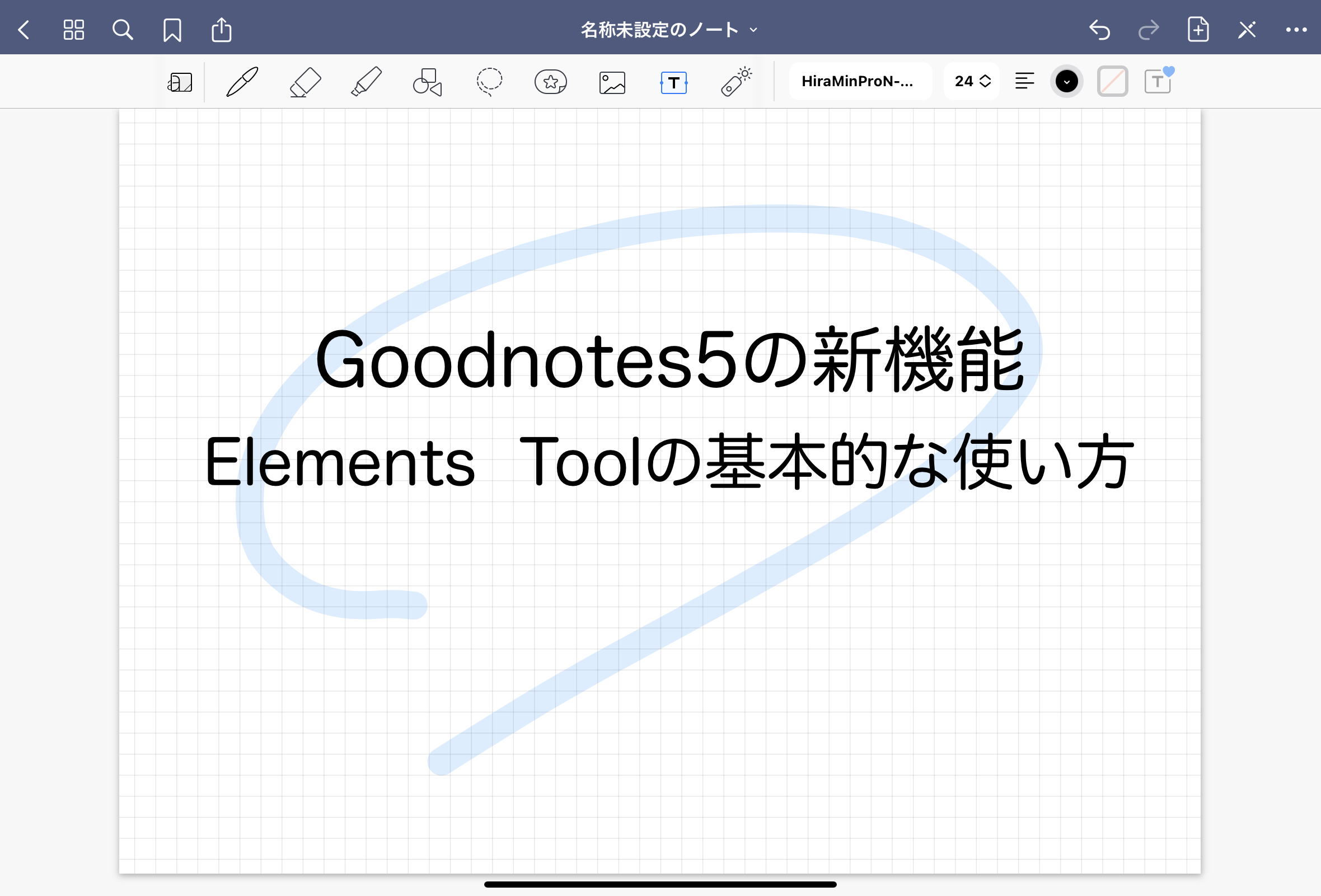Click the Goodnotes5の新機能 text line

click(669, 360)
